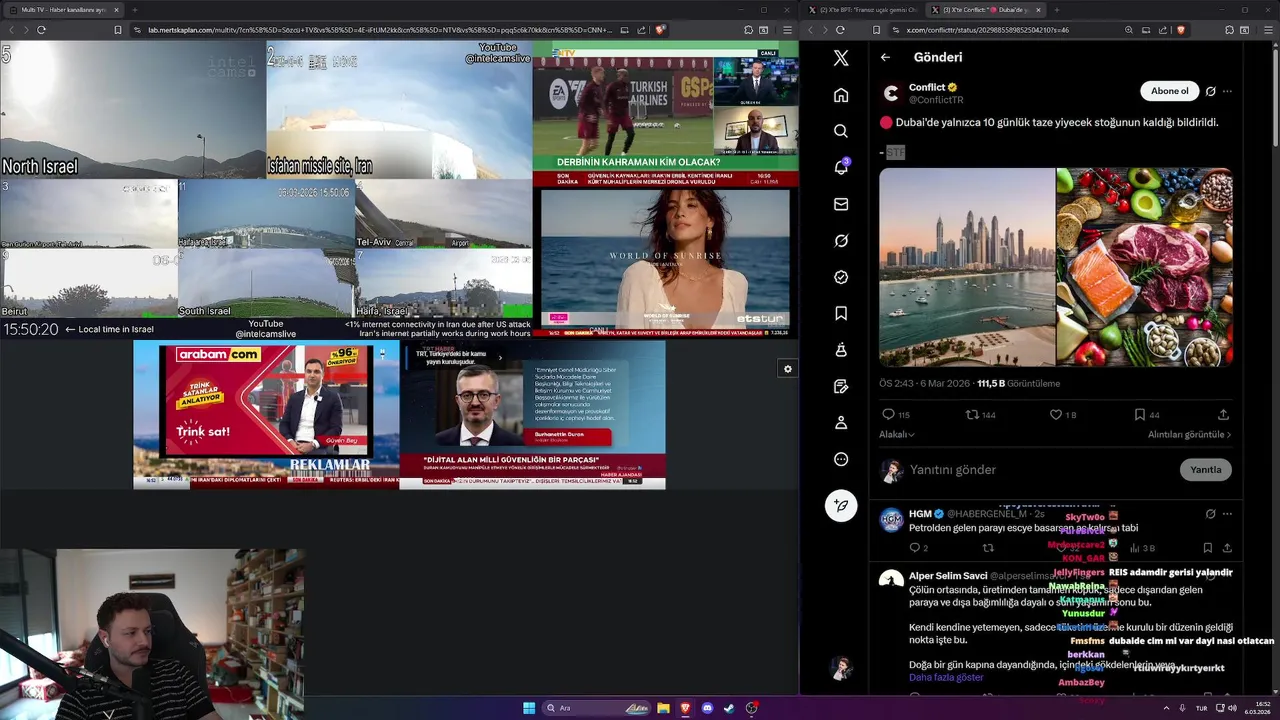Click repost icon with 144 reposts
Image resolution: width=1280 pixels, height=720 pixels.
point(971,414)
